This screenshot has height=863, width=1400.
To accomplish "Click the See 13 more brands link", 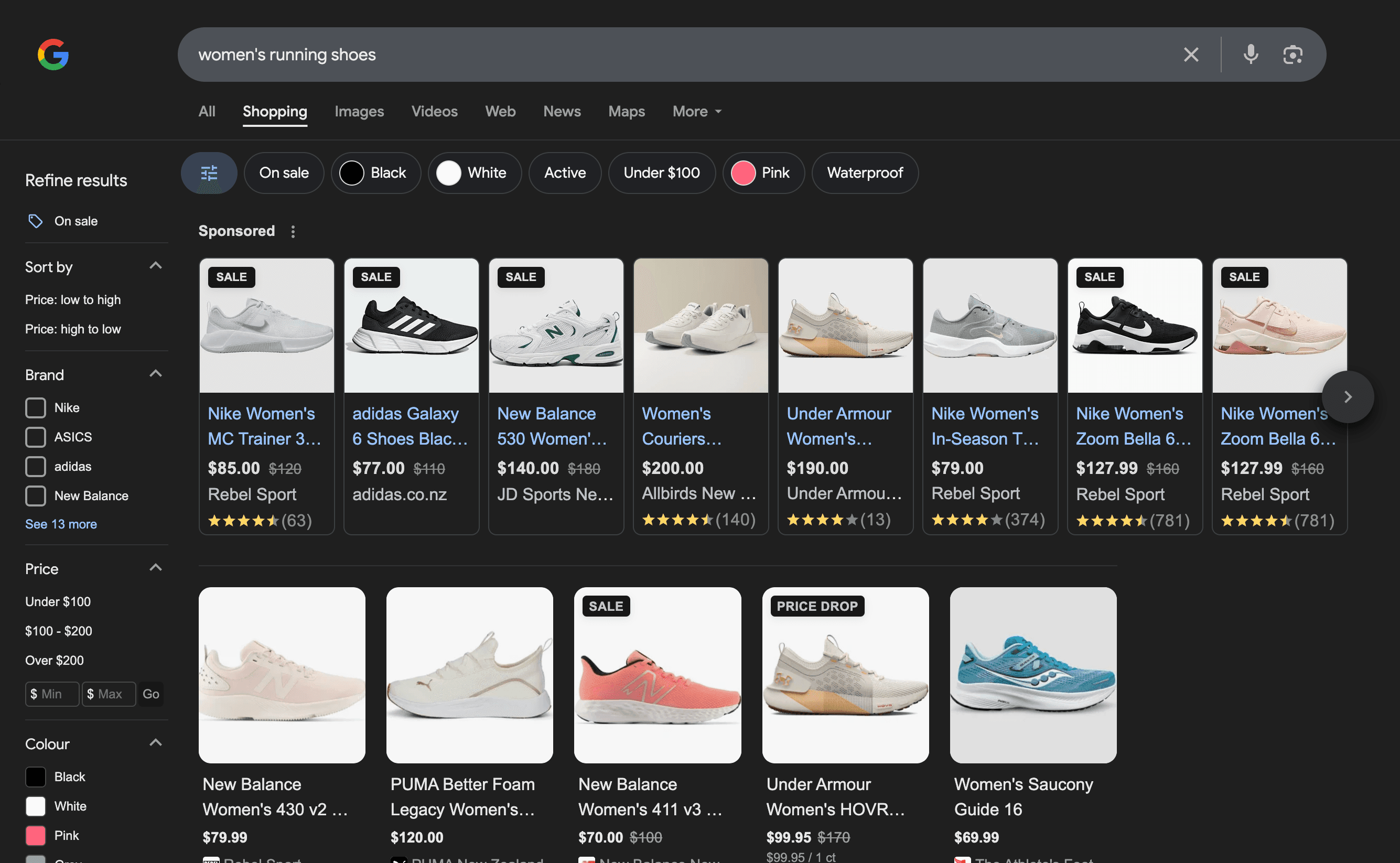I will click(x=61, y=524).
